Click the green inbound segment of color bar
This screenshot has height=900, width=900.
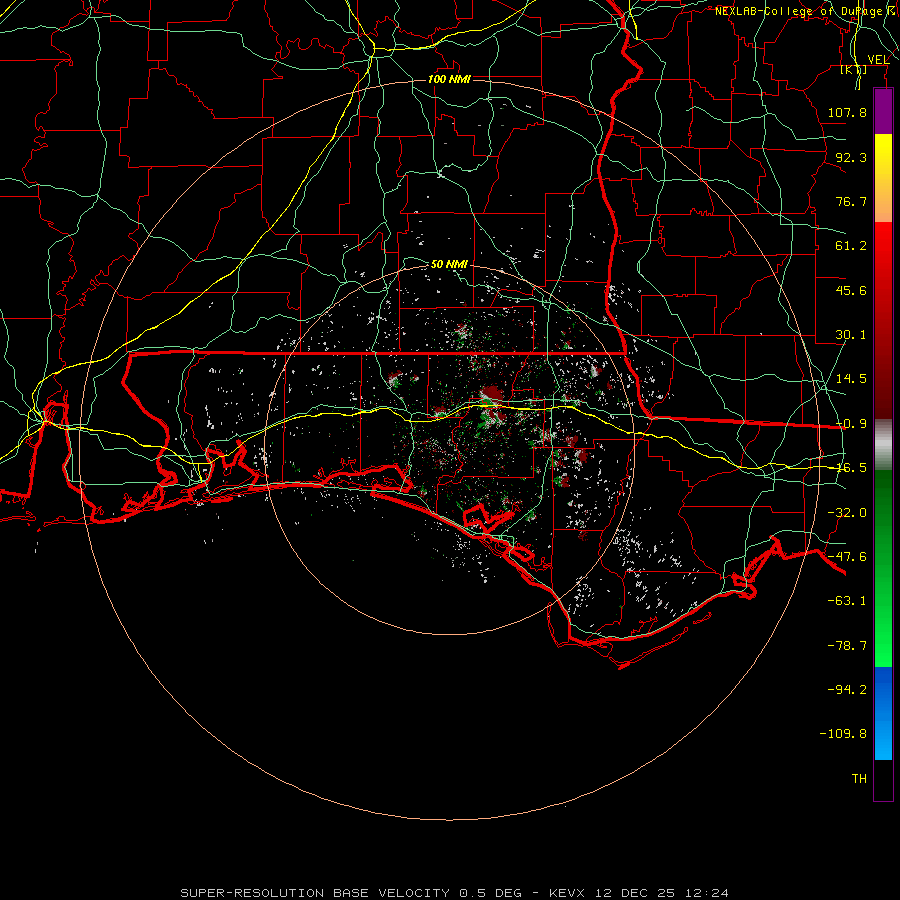click(x=883, y=568)
